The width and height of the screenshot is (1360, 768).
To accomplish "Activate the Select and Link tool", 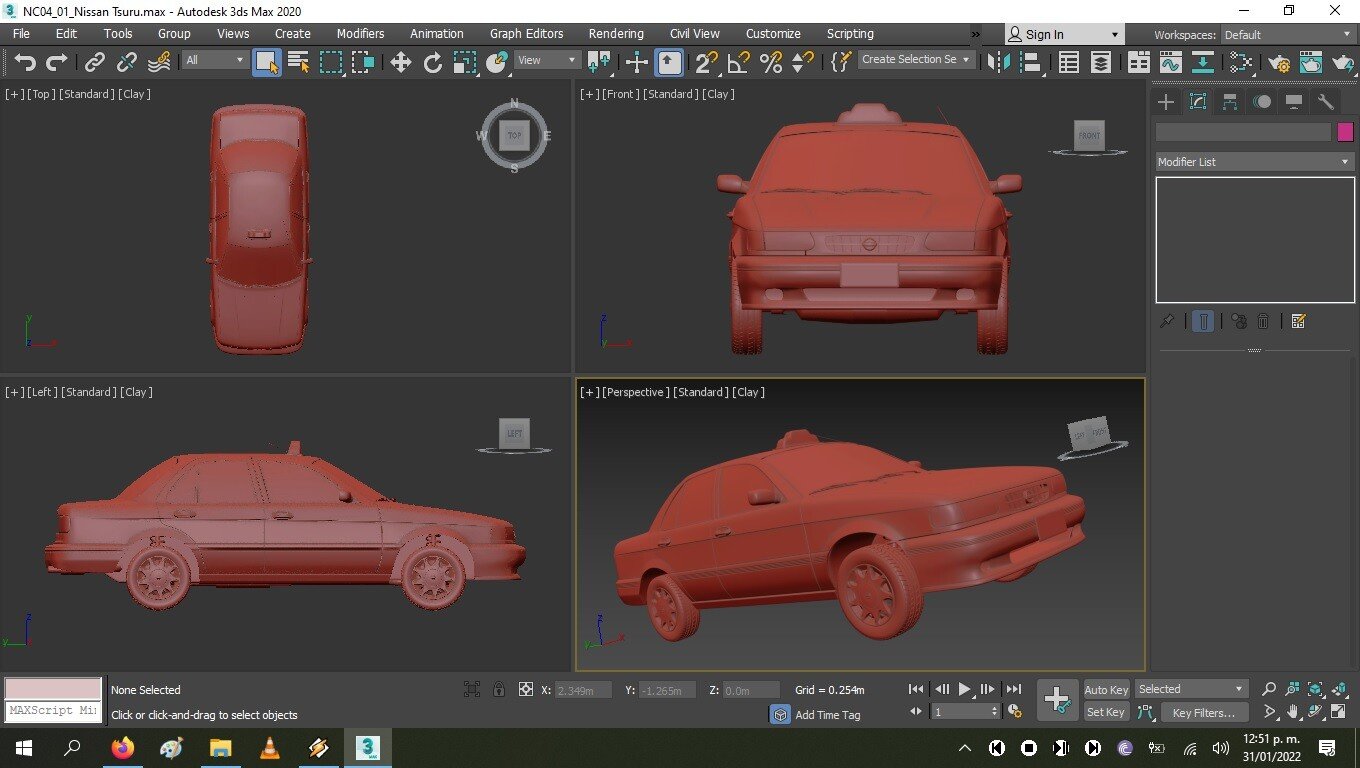I will tap(95, 62).
